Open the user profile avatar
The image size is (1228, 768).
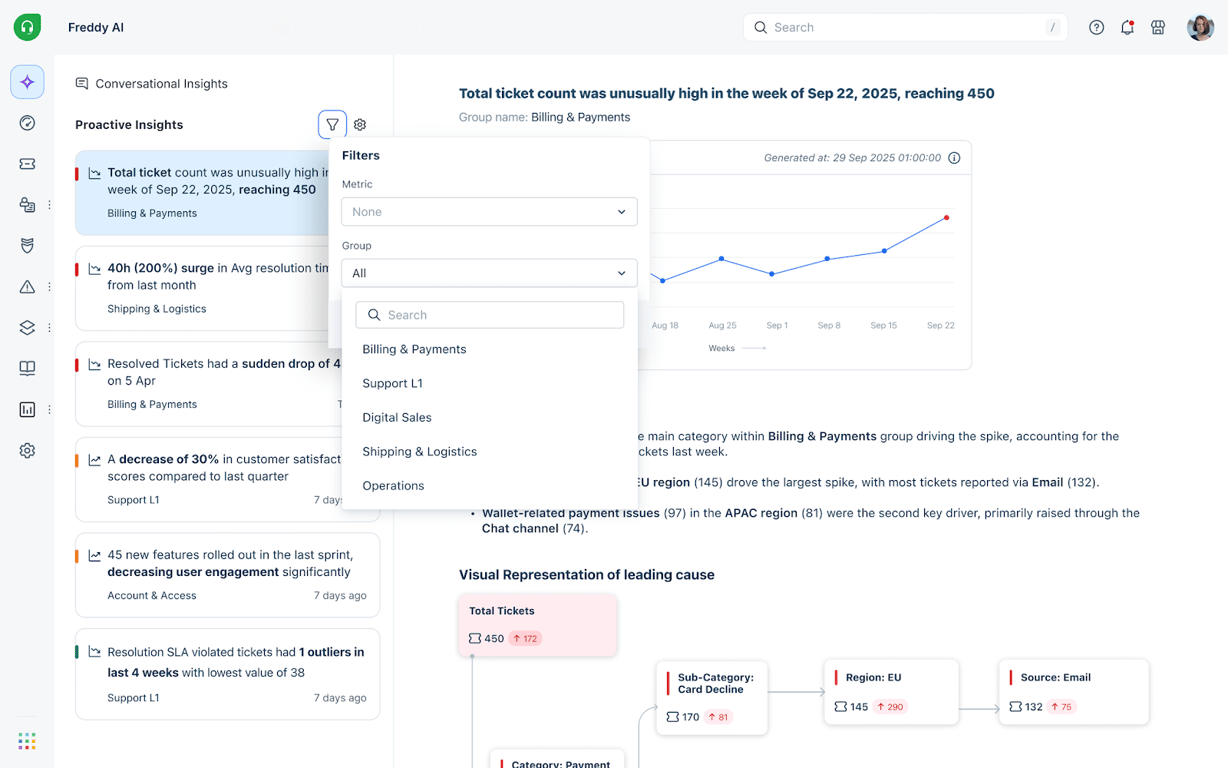pos(1200,28)
